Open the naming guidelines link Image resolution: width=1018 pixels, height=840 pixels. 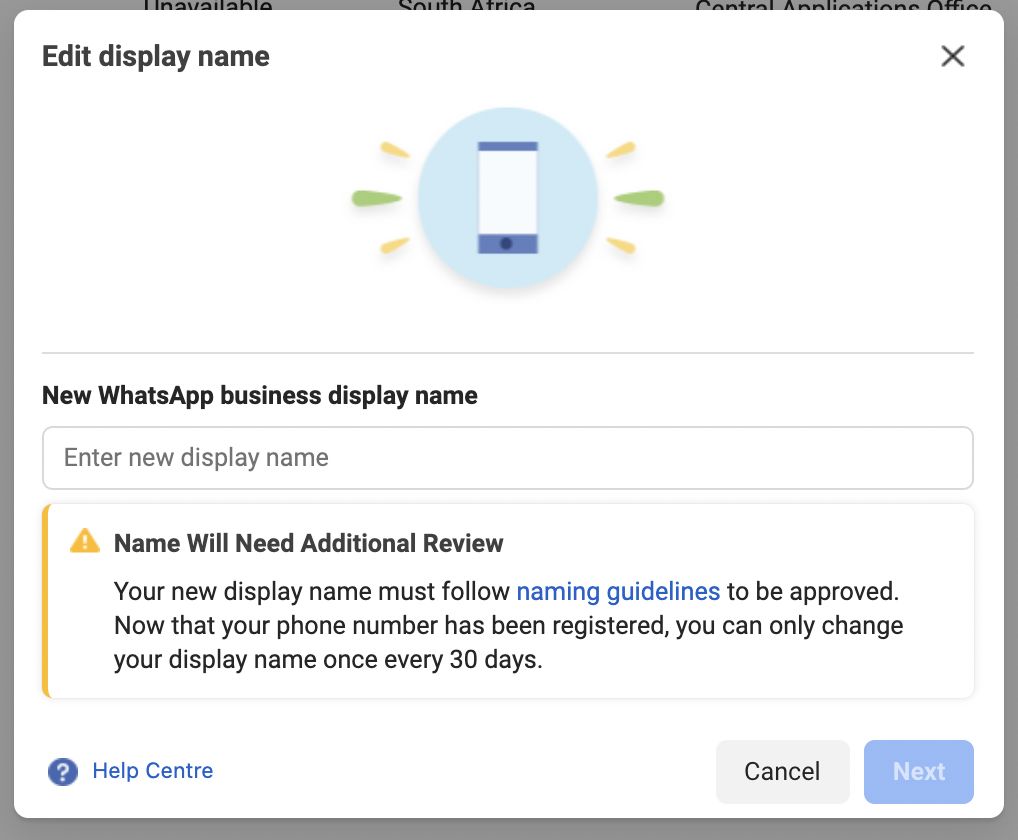coord(618,591)
